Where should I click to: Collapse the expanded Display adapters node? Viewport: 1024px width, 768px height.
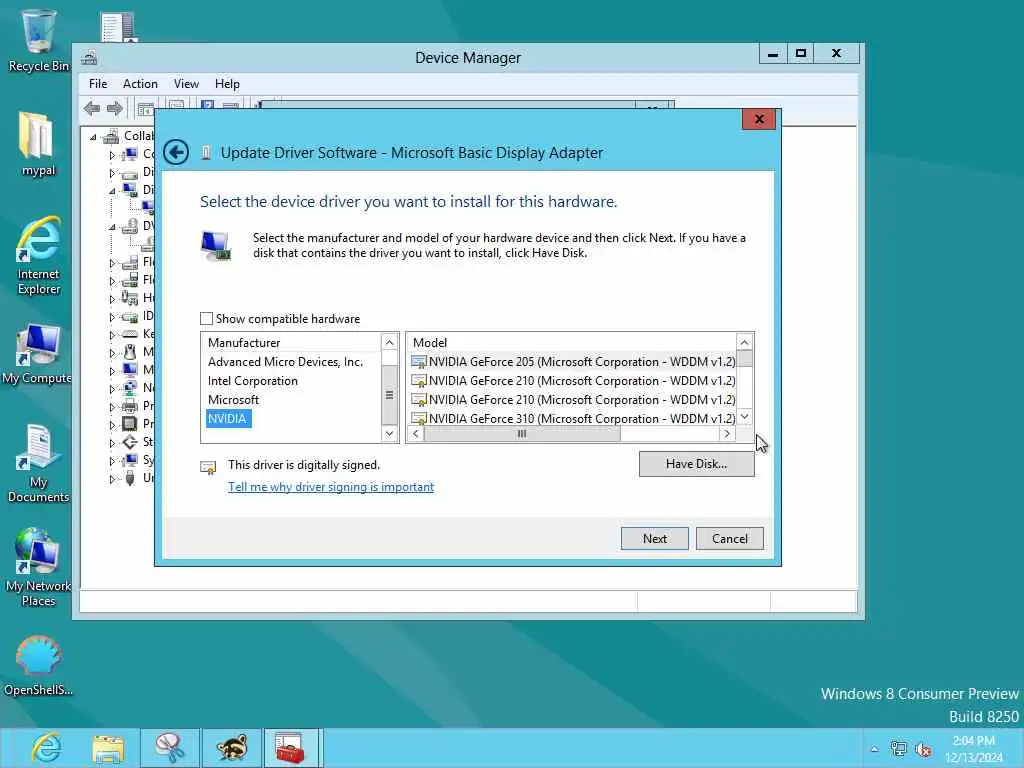pos(112,191)
